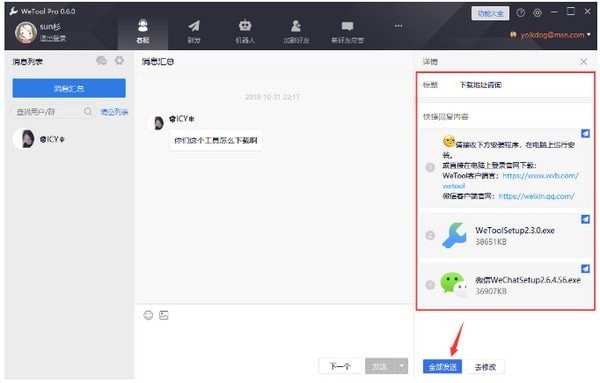Toggle the checkbox on the text reply item
The height and width of the screenshot is (383, 600).
(585, 133)
